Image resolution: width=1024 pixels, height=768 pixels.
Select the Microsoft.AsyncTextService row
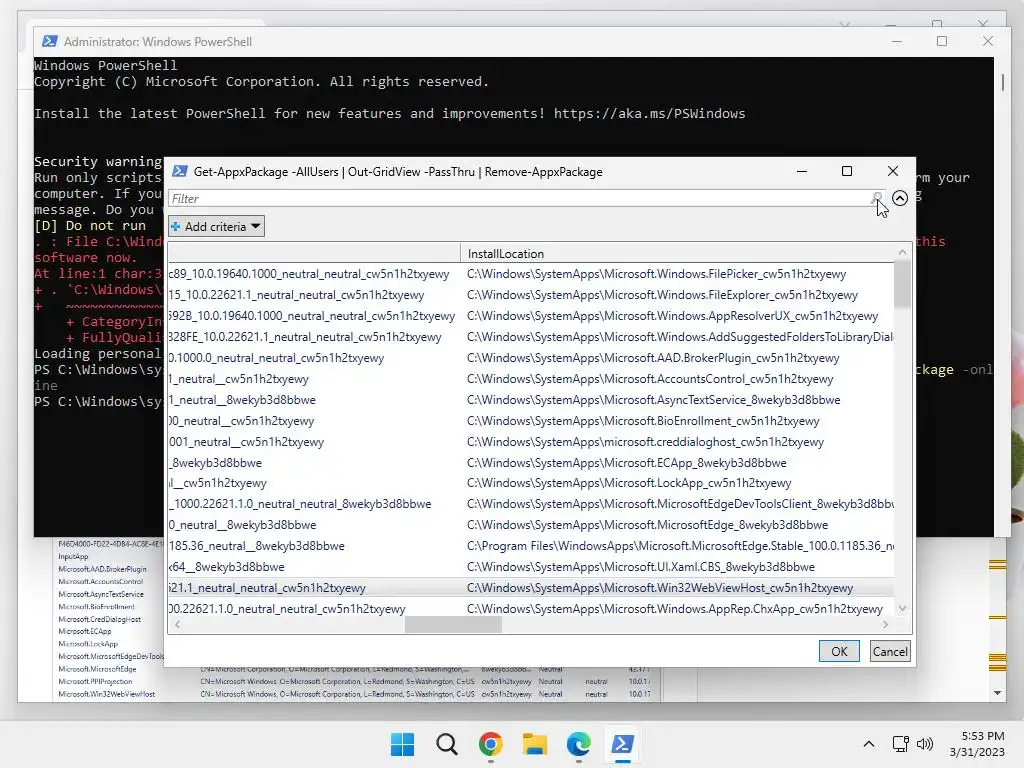530,400
